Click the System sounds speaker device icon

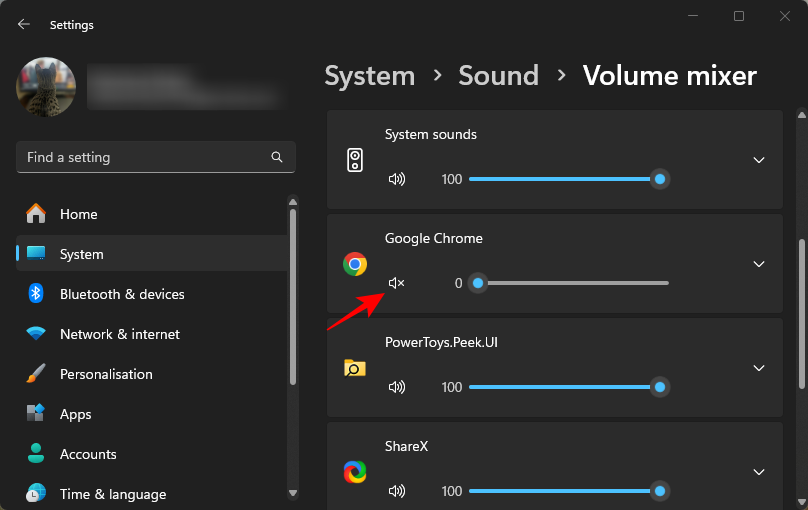point(355,160)
